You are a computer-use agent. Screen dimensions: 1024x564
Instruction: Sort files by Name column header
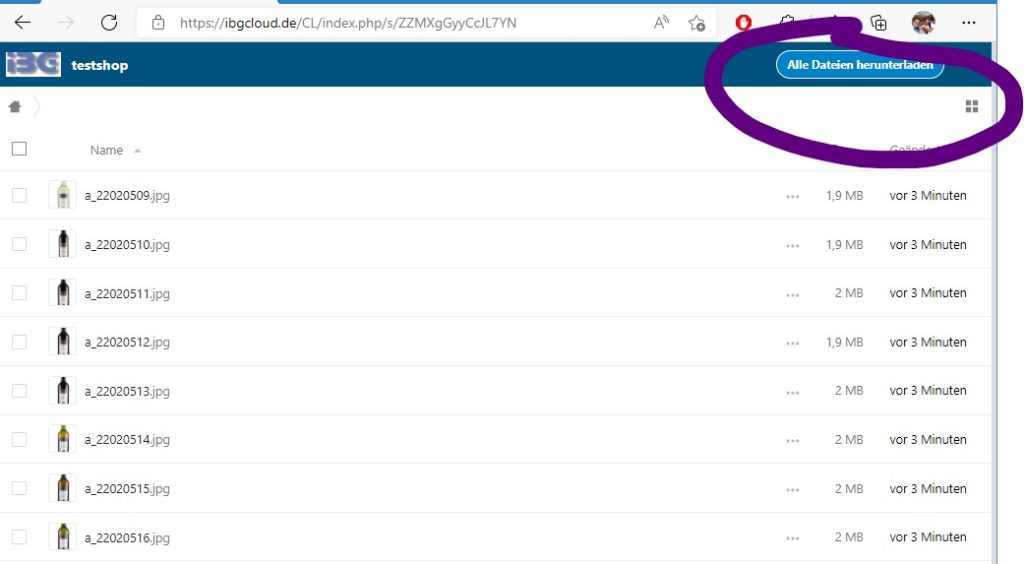pyautogui.click(x=106, y=150)
